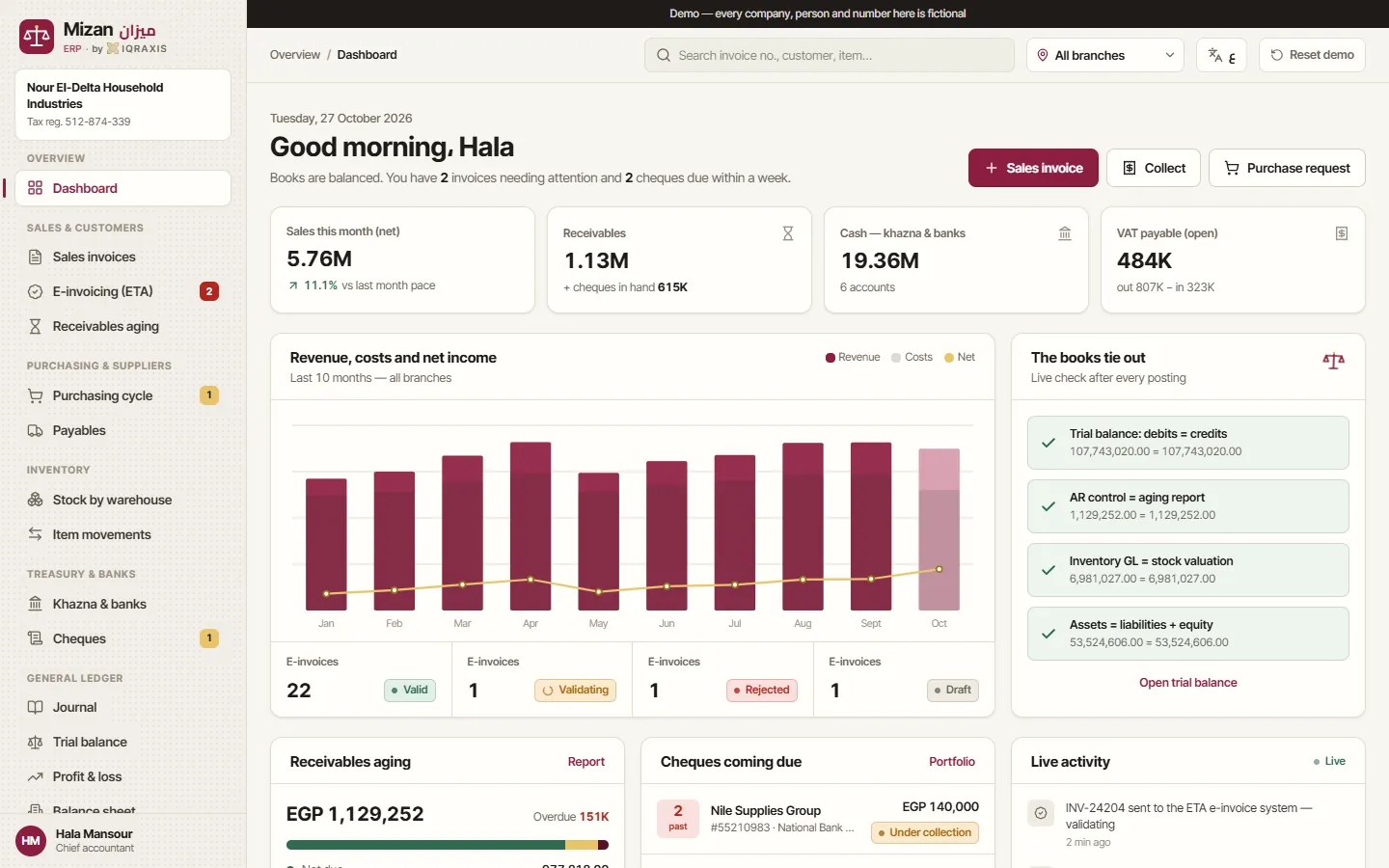Click the Trial balance: debits = credits check
Viewport: 1389px width, 868px height.
1188,443
